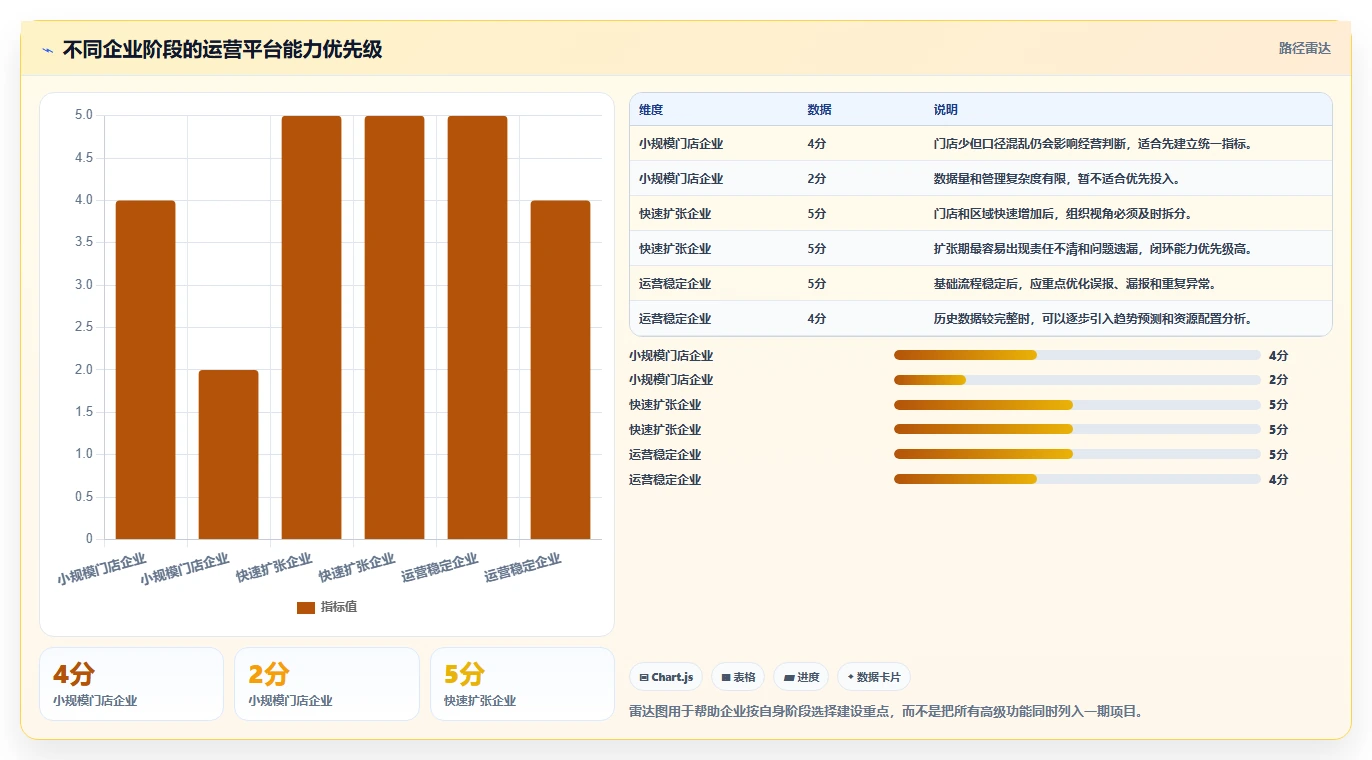Viewport: 1372px width, 760px height.
Task: Click the 数据 column header
Action: (819, 110)
